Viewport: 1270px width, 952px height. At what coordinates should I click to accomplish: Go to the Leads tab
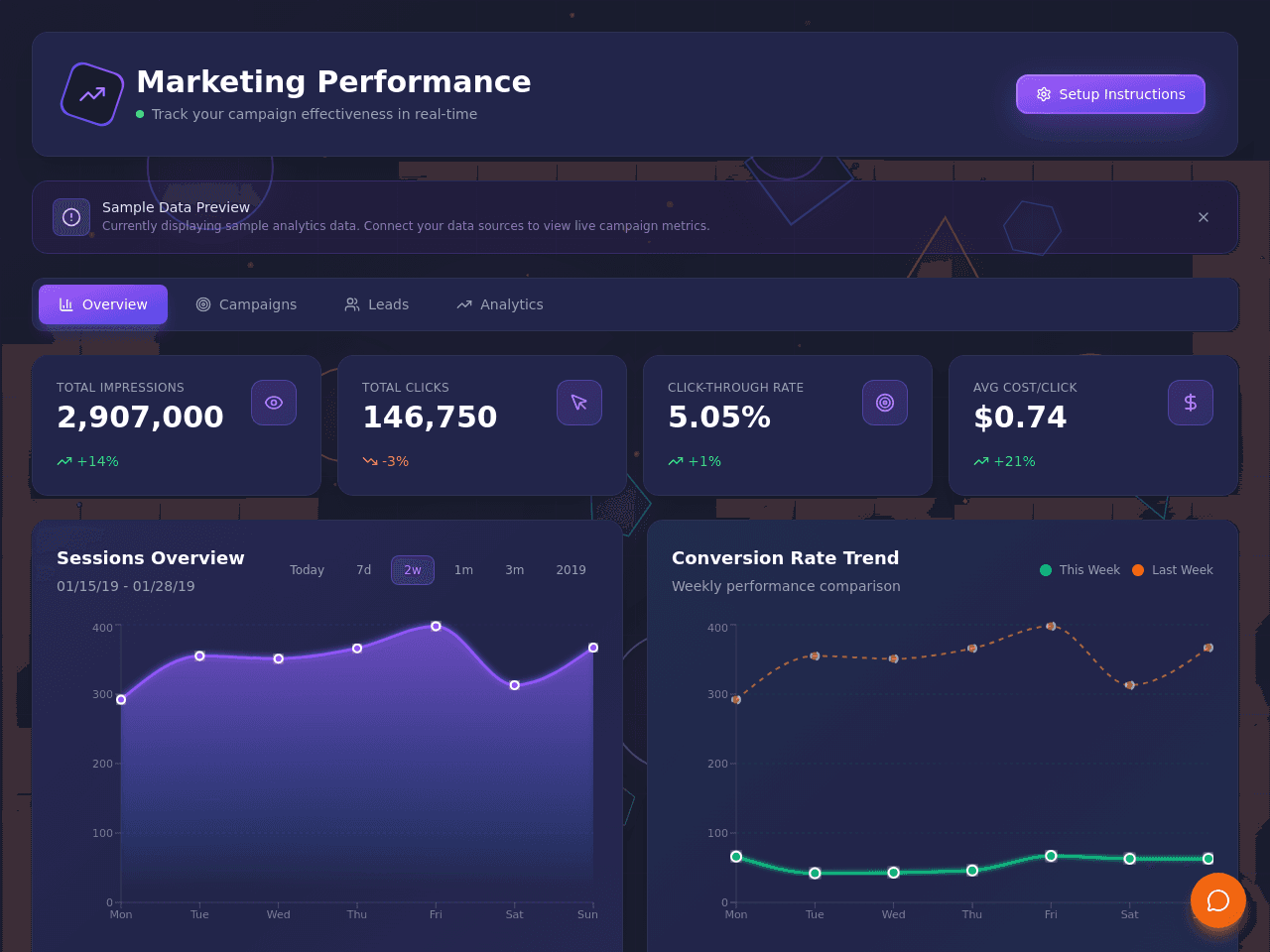click(377, 304)
